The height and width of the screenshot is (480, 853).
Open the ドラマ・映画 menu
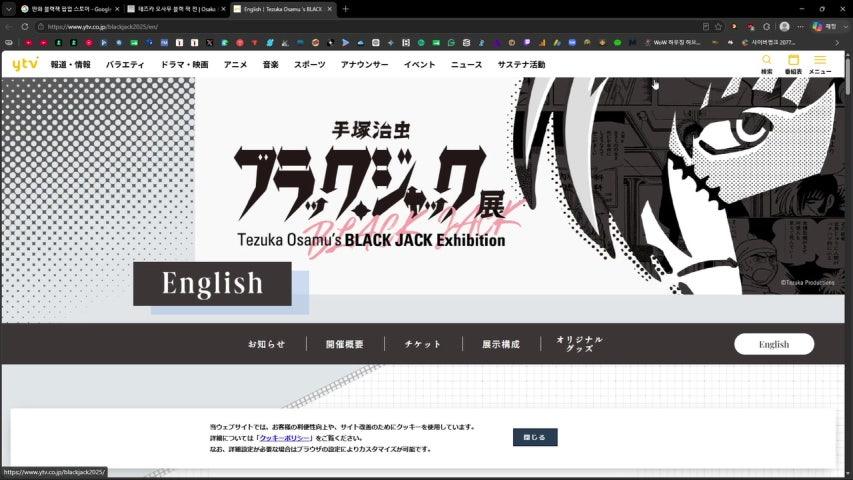point(184,64)
